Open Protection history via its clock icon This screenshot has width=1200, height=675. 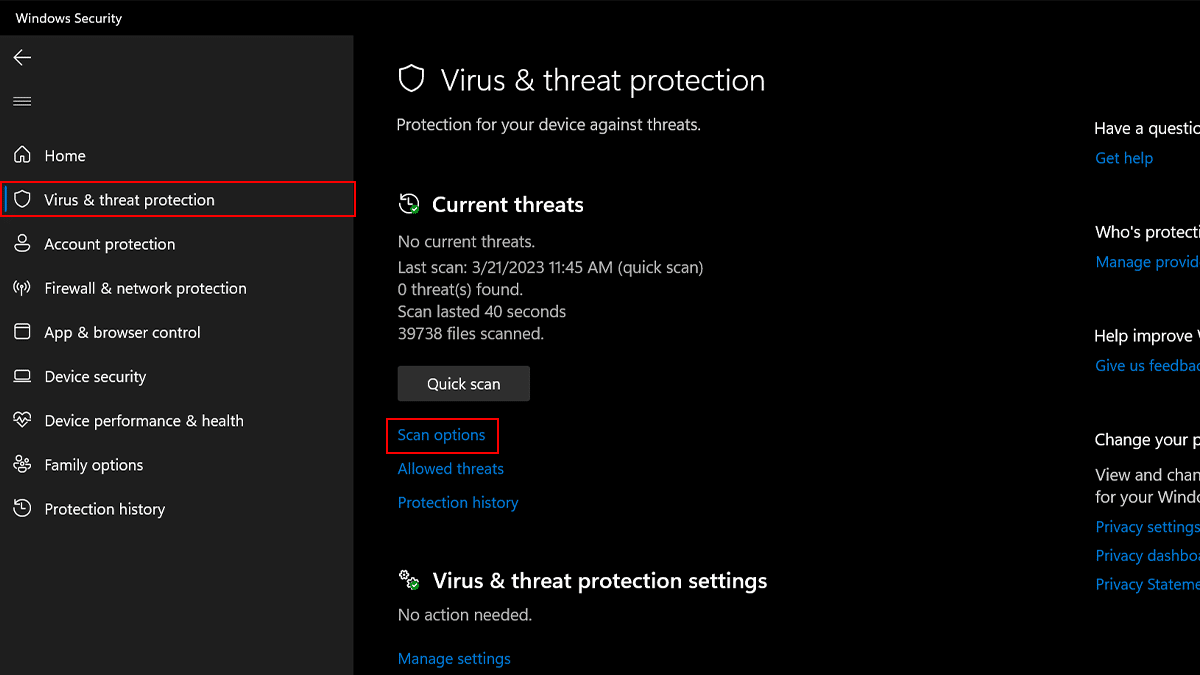[x=22, y=508]
